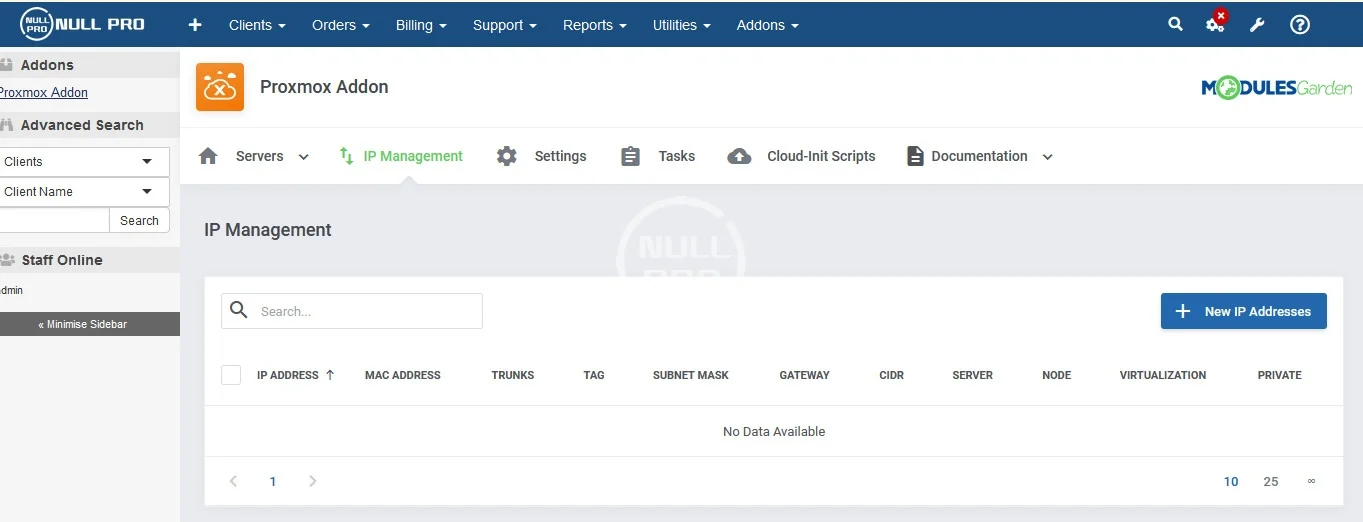Open the search magnifier in top bar

point(1175,25)
